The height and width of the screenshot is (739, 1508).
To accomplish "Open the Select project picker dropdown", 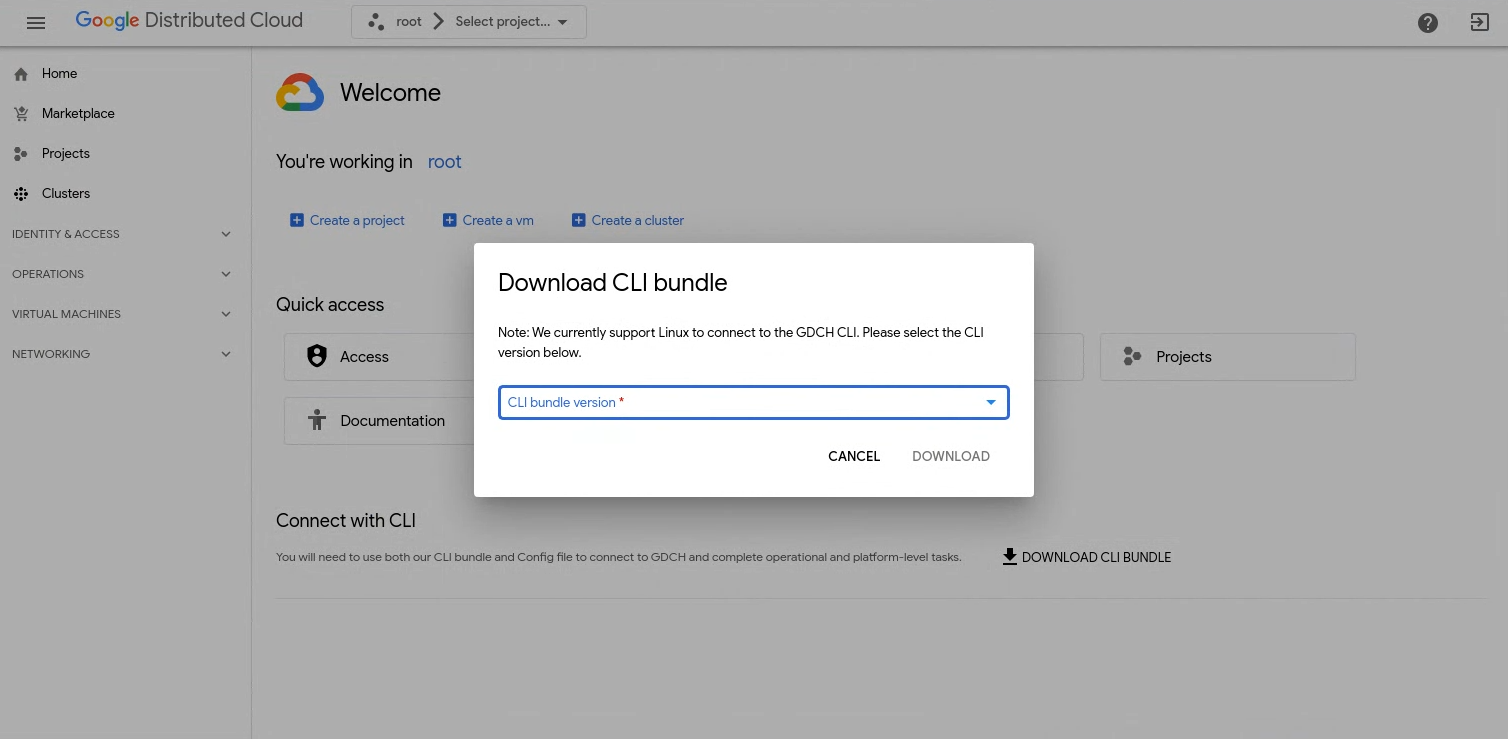I will coord(511,22).
